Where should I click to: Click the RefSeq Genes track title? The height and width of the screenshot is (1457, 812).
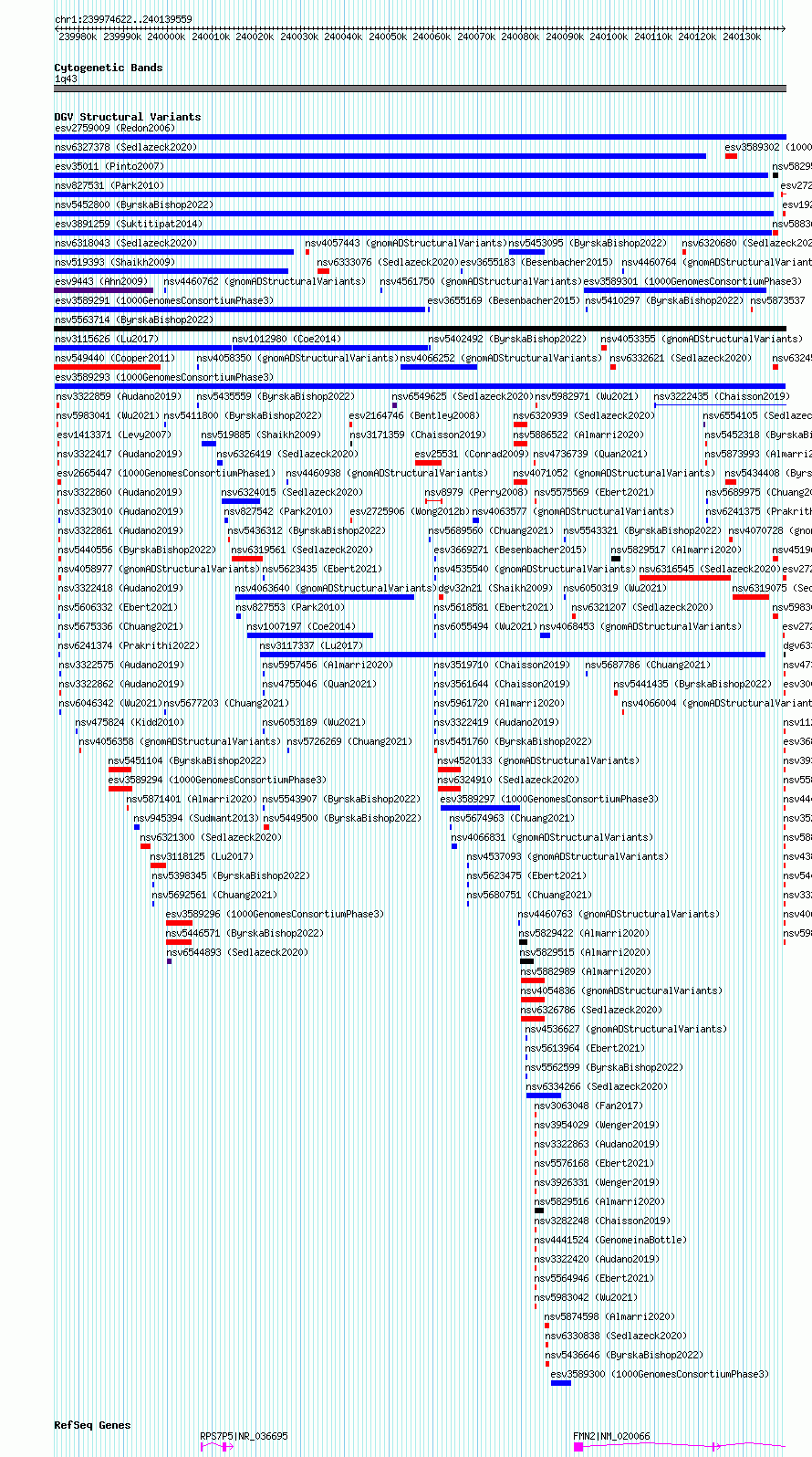click(x=92, y=1425)
